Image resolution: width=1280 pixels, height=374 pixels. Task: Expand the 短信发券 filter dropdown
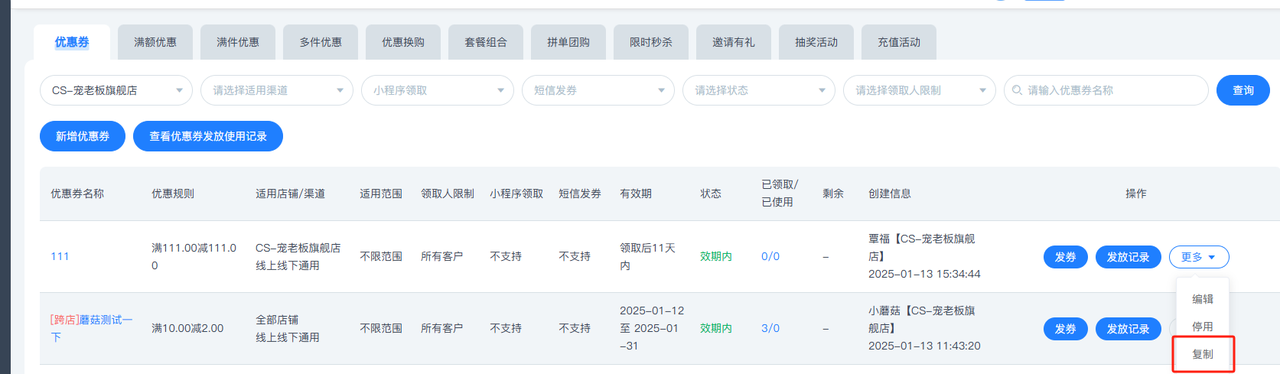point(598,90)
